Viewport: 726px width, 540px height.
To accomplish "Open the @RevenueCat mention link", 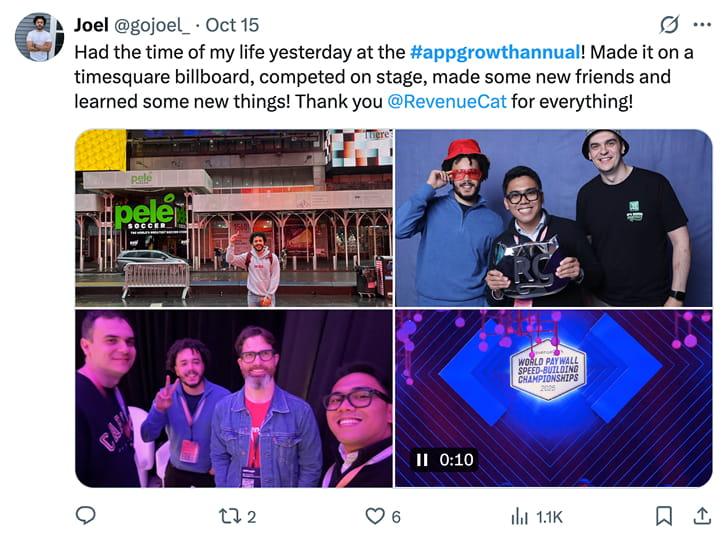I will tap(447, 101).
